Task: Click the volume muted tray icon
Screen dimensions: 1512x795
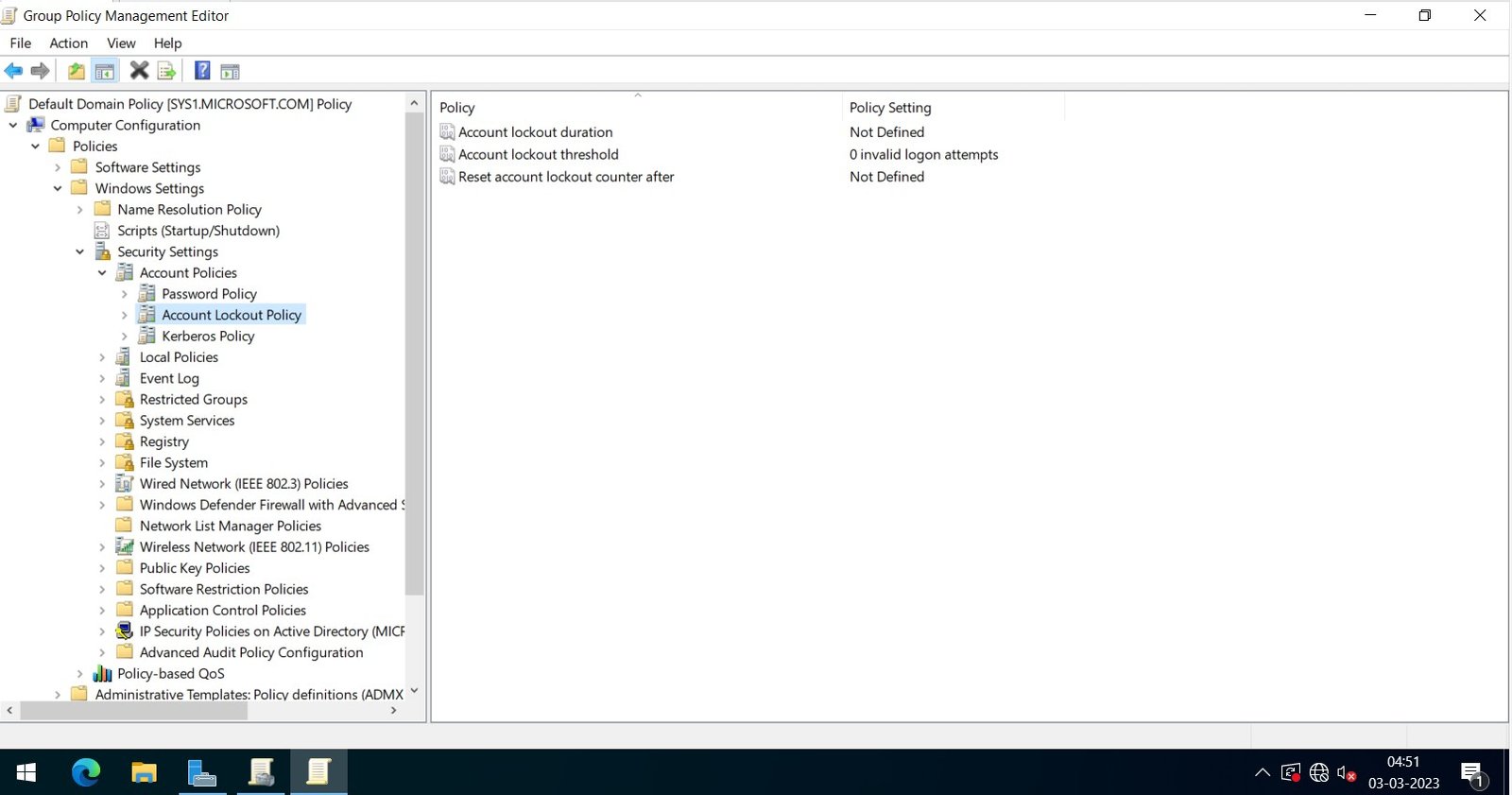Action: [x=1348, y=773]
